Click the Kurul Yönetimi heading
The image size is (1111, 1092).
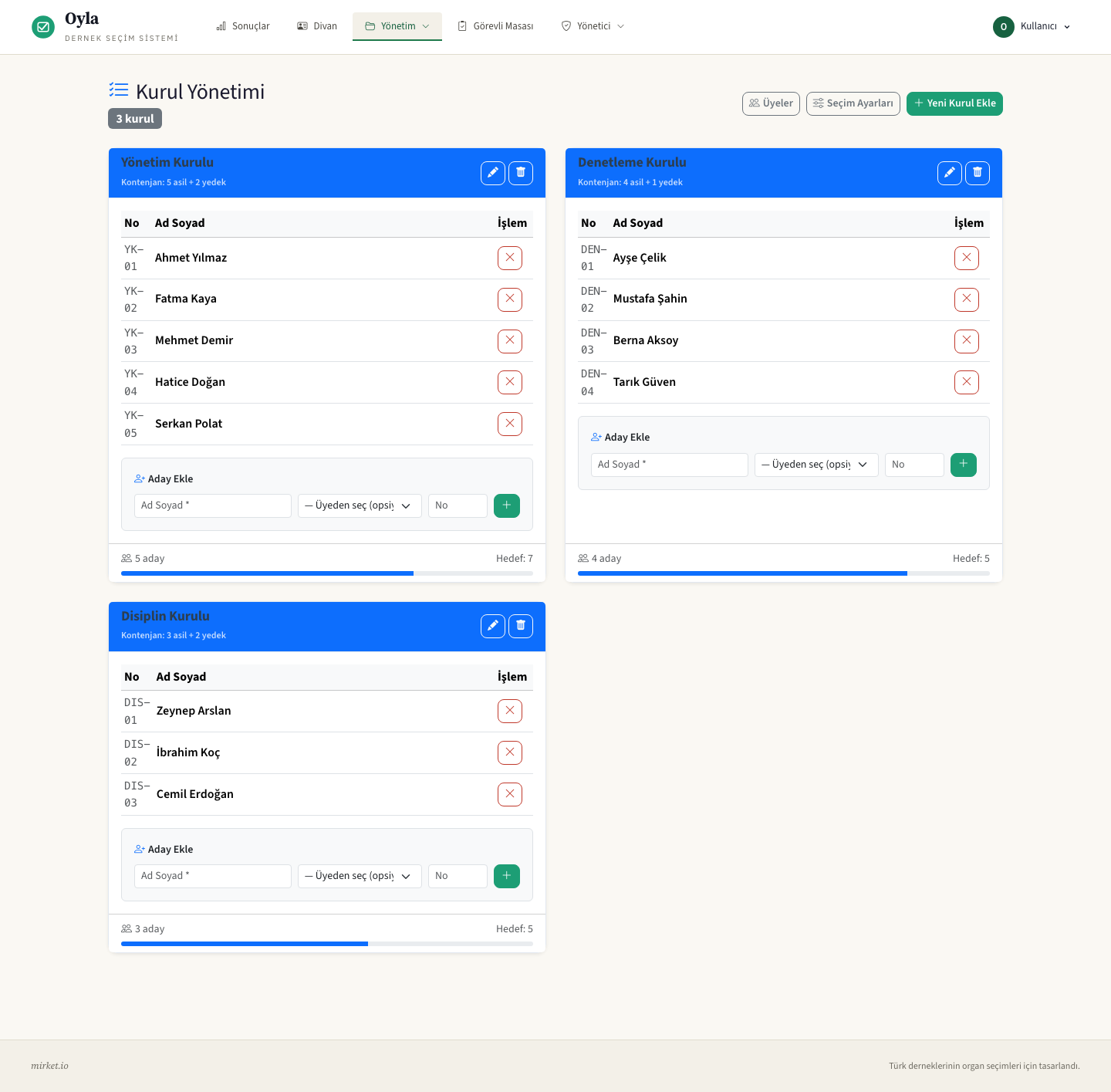pyautogui.click(x=200, y=92)
